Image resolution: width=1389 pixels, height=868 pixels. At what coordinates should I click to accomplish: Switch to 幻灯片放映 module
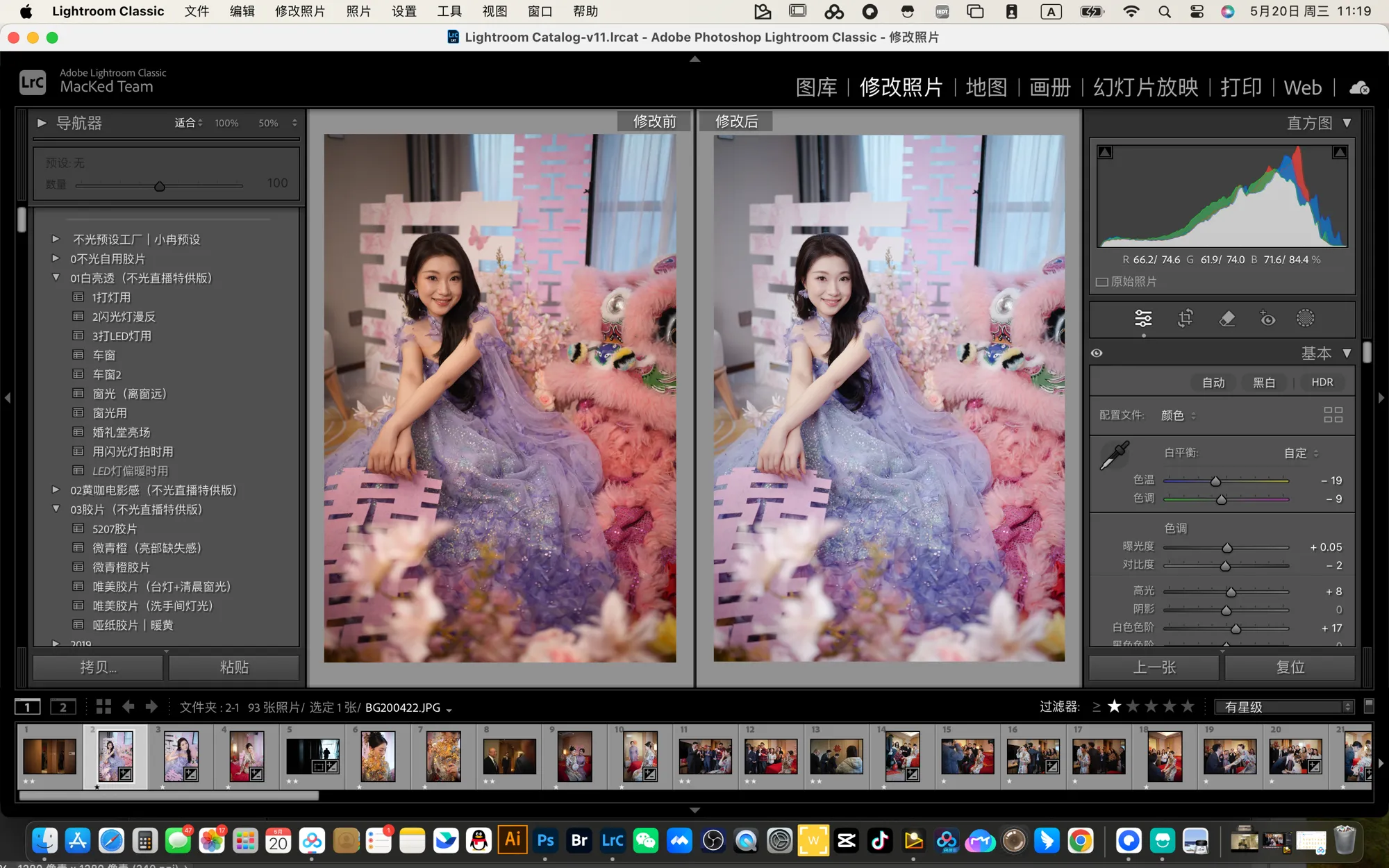pos(1146,87)
